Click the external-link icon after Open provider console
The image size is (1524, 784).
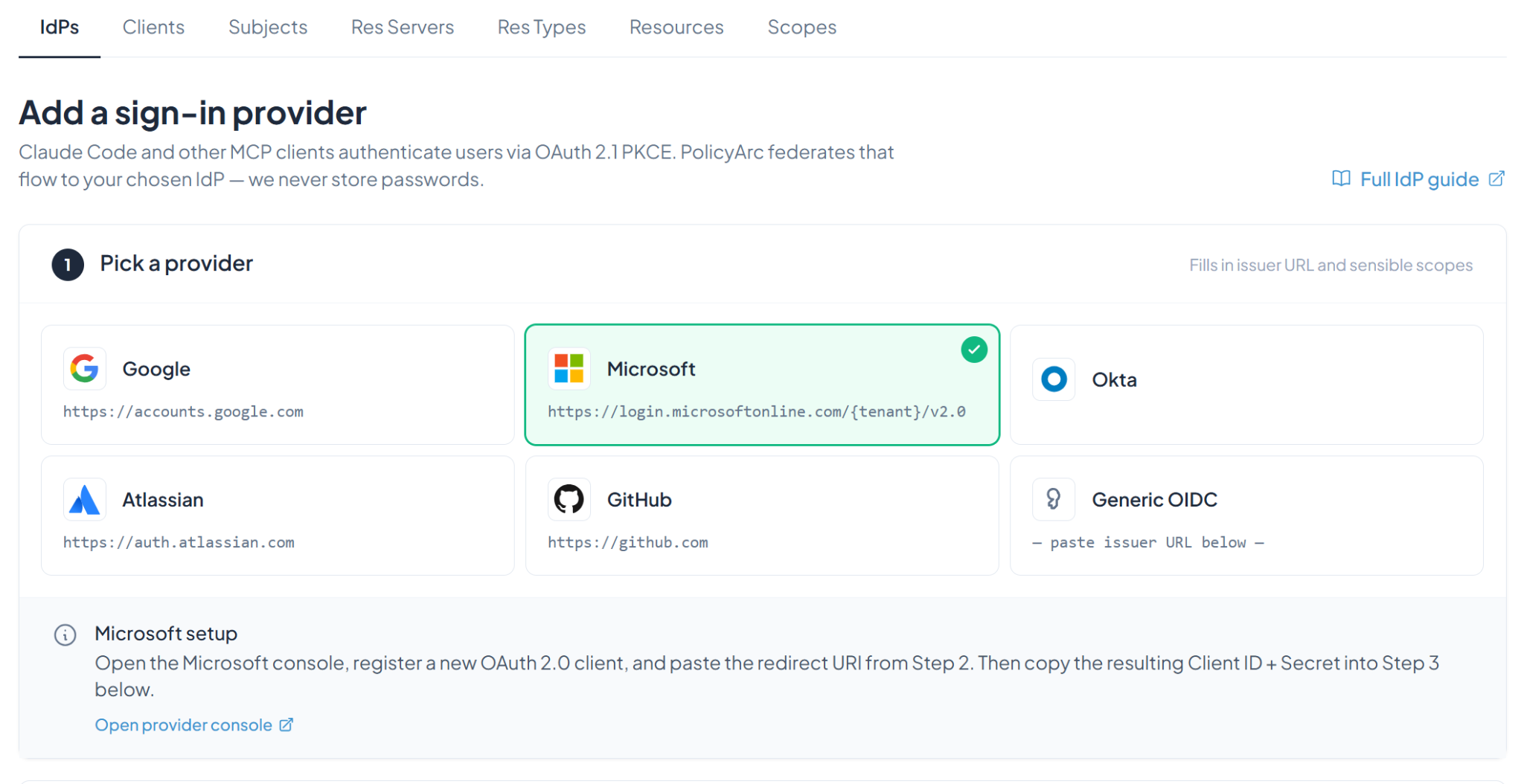286,724
